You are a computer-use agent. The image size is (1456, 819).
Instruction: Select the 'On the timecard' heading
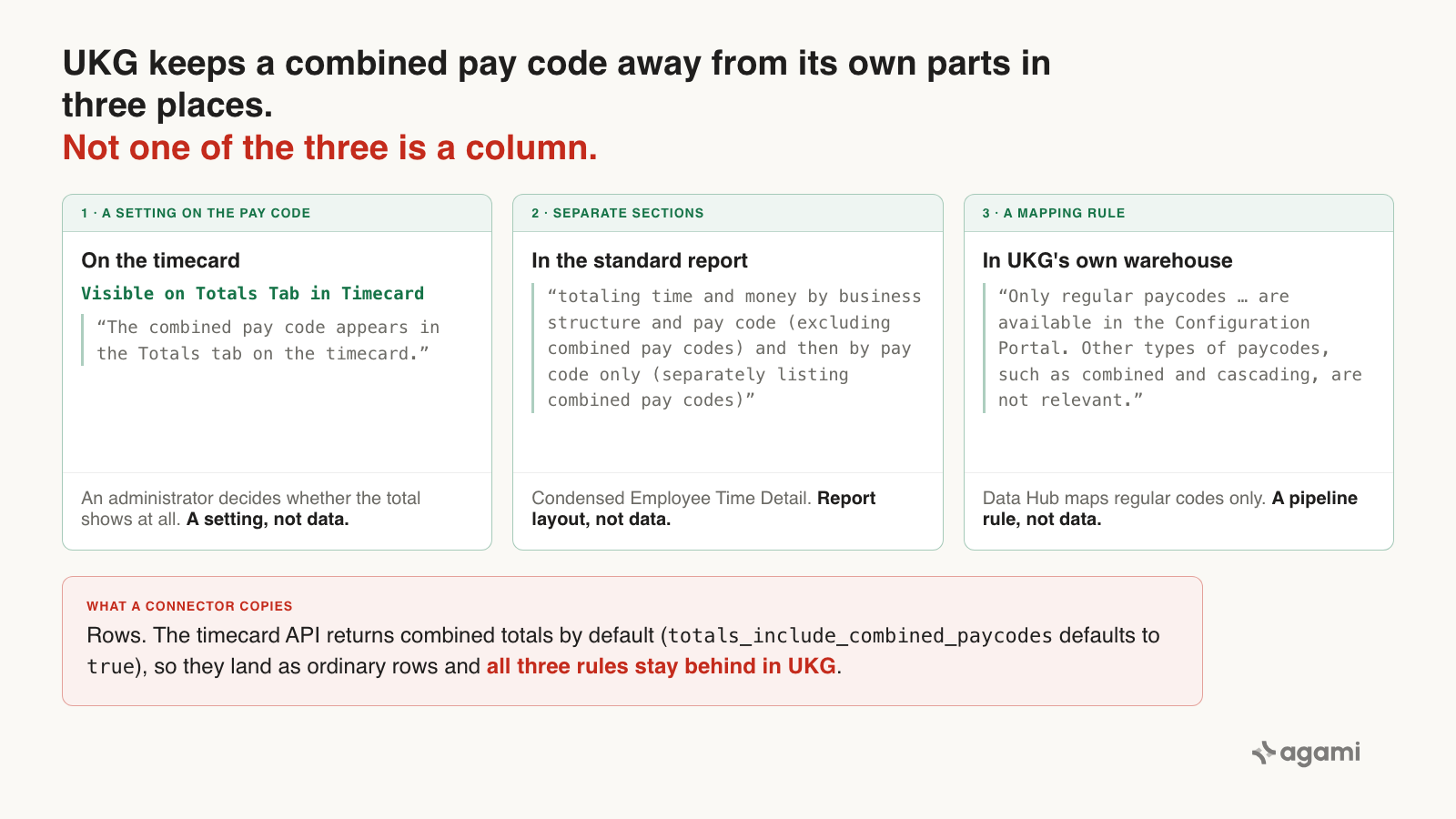tap(160, 260)
